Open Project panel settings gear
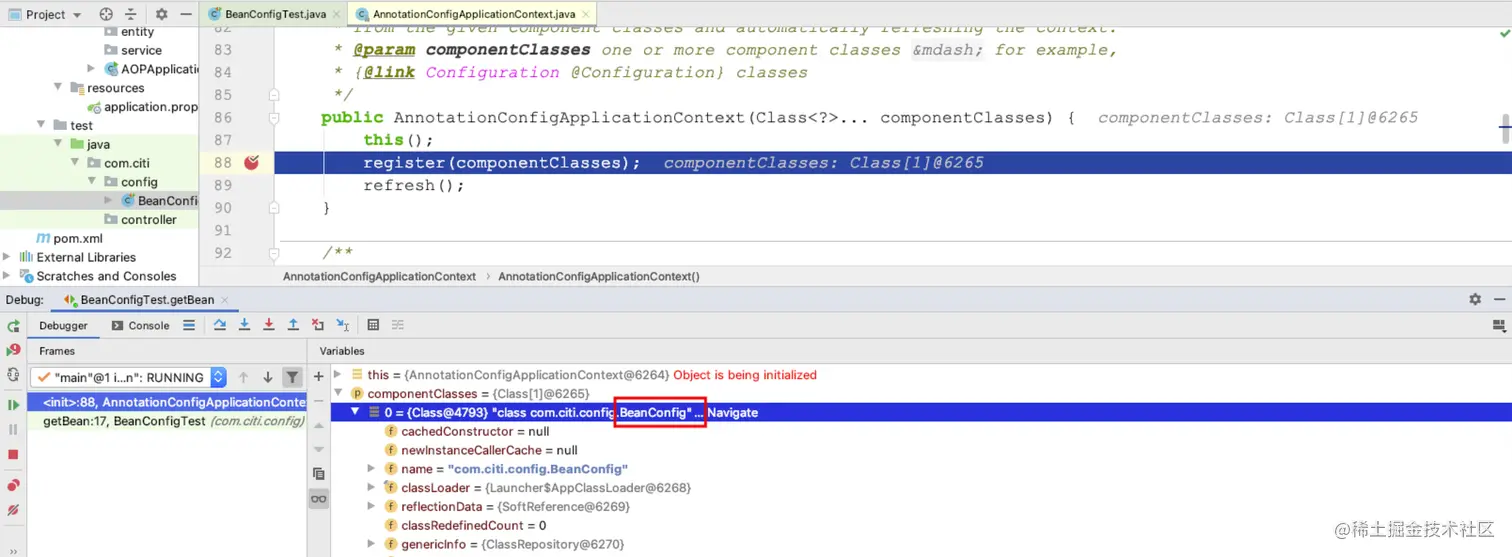This screenshot has width=1512, height=557. coord(161,14)
